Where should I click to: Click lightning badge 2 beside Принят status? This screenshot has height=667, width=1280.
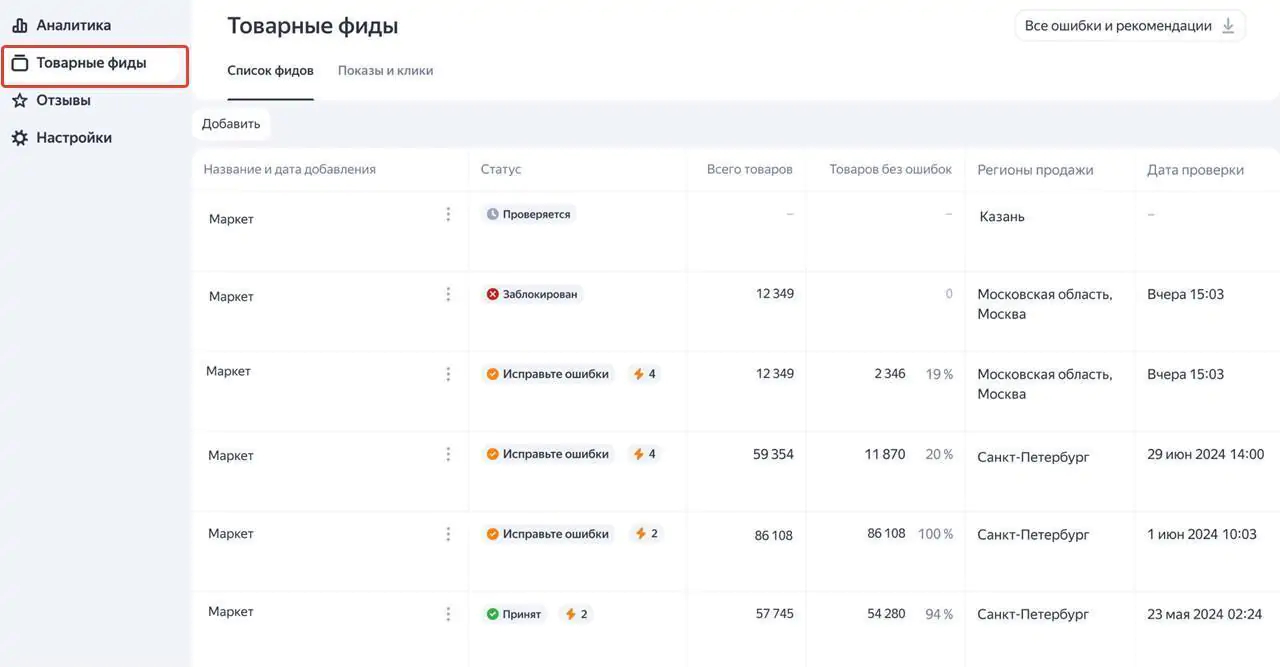[x=576, y=614]
